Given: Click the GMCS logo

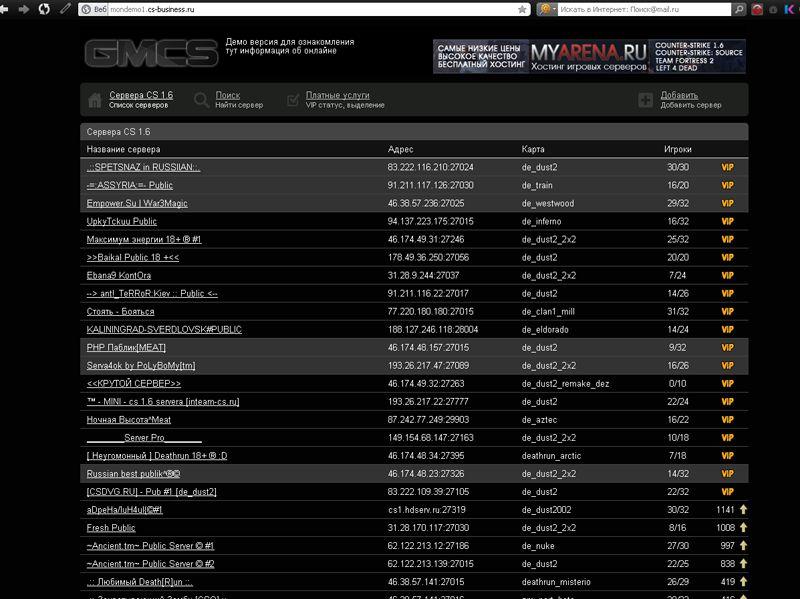Looking at the screenshot, I should [x=151, y=54].
